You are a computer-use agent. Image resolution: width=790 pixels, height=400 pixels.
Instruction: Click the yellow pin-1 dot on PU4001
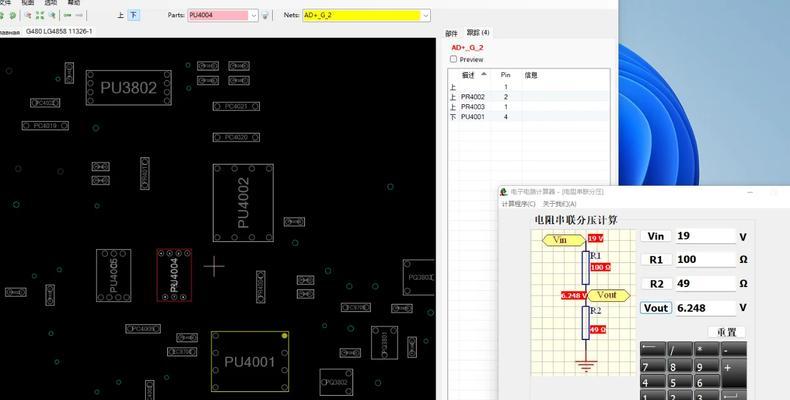tap(285, 336)
